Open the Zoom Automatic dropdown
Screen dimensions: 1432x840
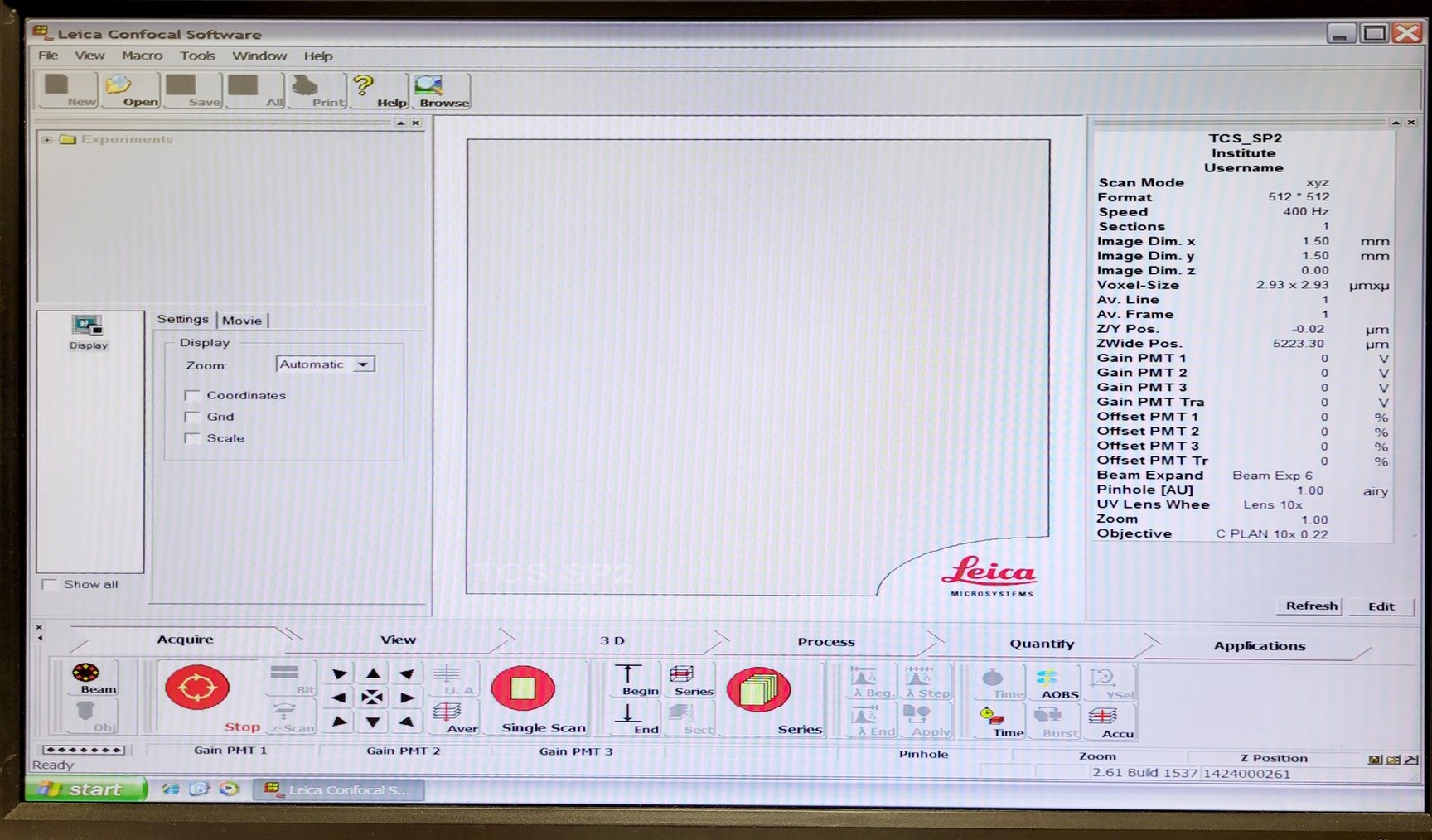point(362,364)
